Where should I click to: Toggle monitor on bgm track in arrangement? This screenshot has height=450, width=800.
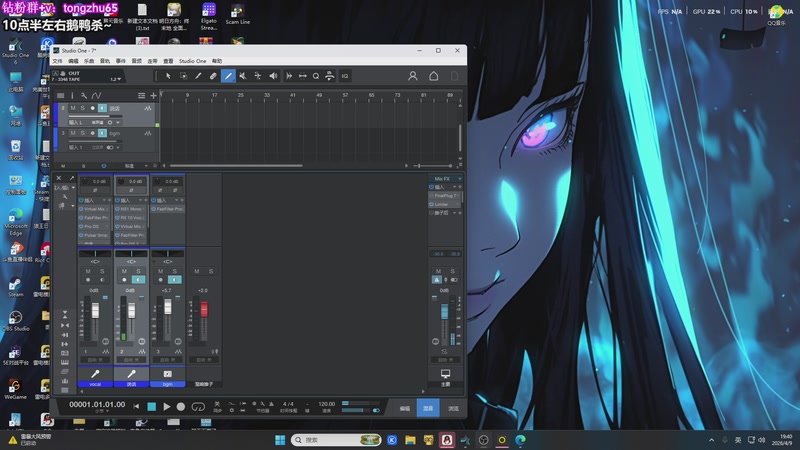(102, 133)
